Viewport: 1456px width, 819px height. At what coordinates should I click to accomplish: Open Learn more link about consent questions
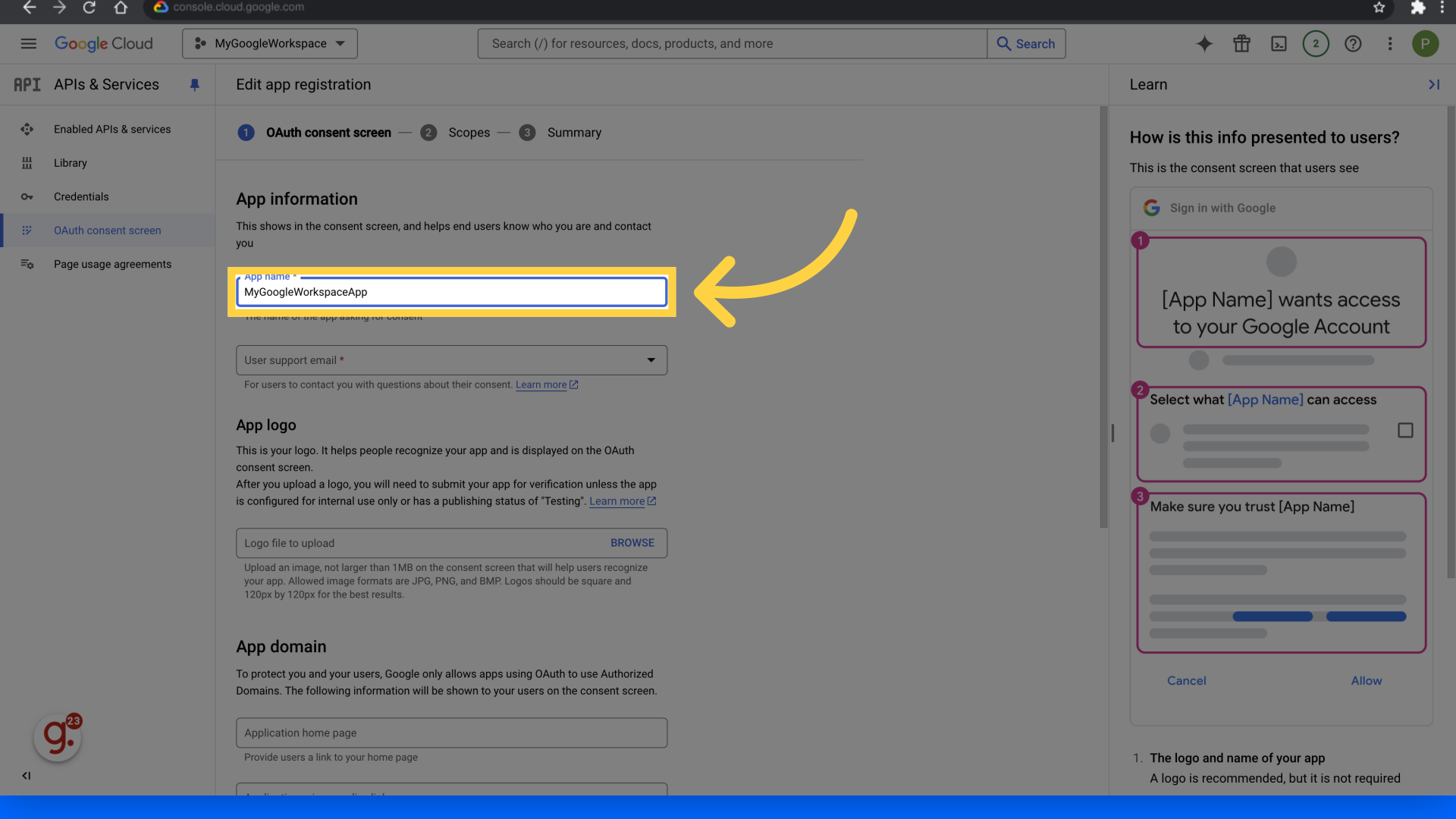547,385
